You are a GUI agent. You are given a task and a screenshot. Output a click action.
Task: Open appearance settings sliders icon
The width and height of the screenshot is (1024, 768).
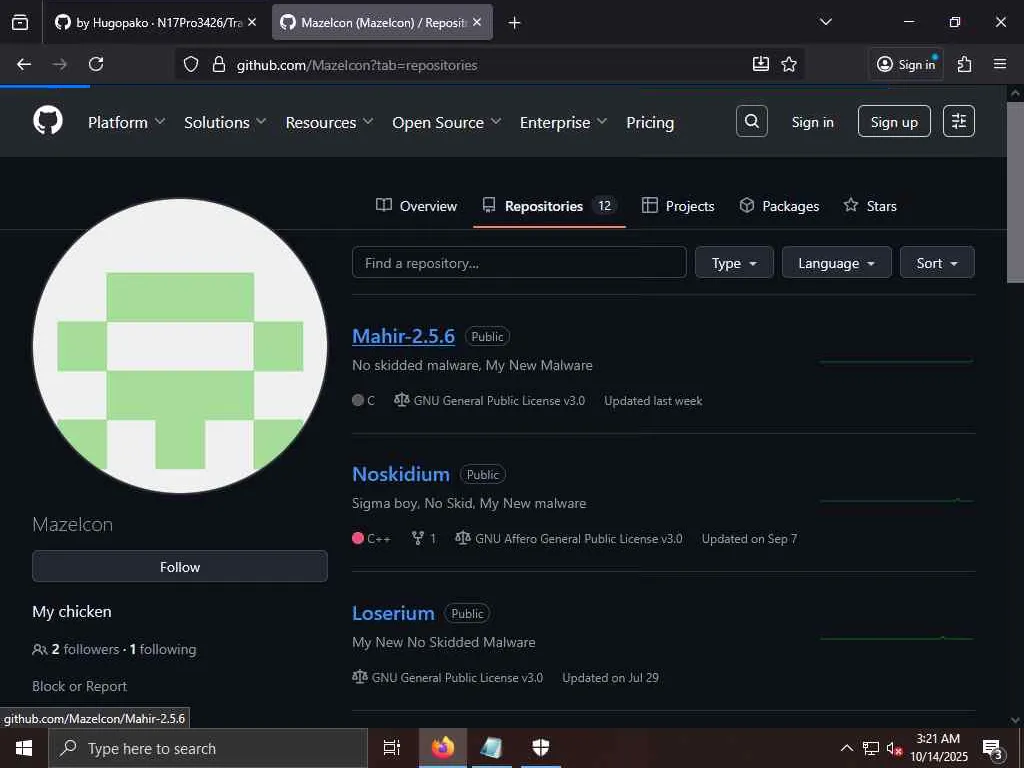(959, 121)
